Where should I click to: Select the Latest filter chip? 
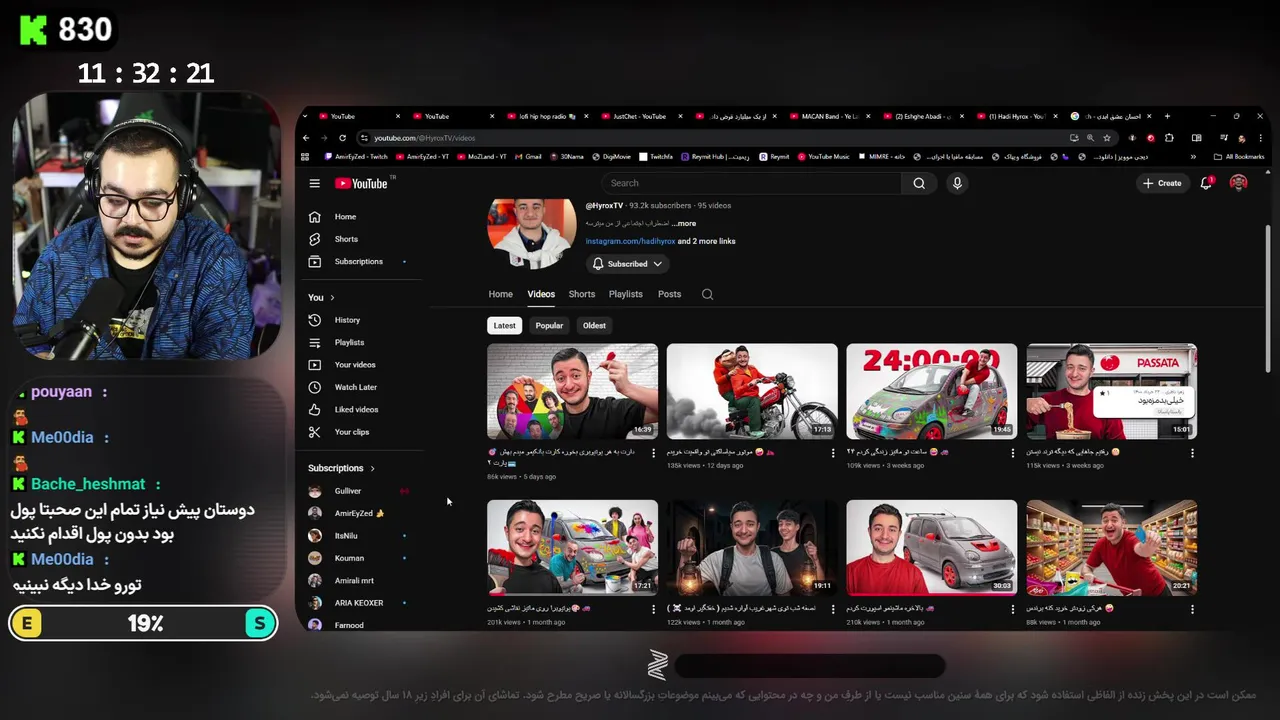[x=505, y=326]
